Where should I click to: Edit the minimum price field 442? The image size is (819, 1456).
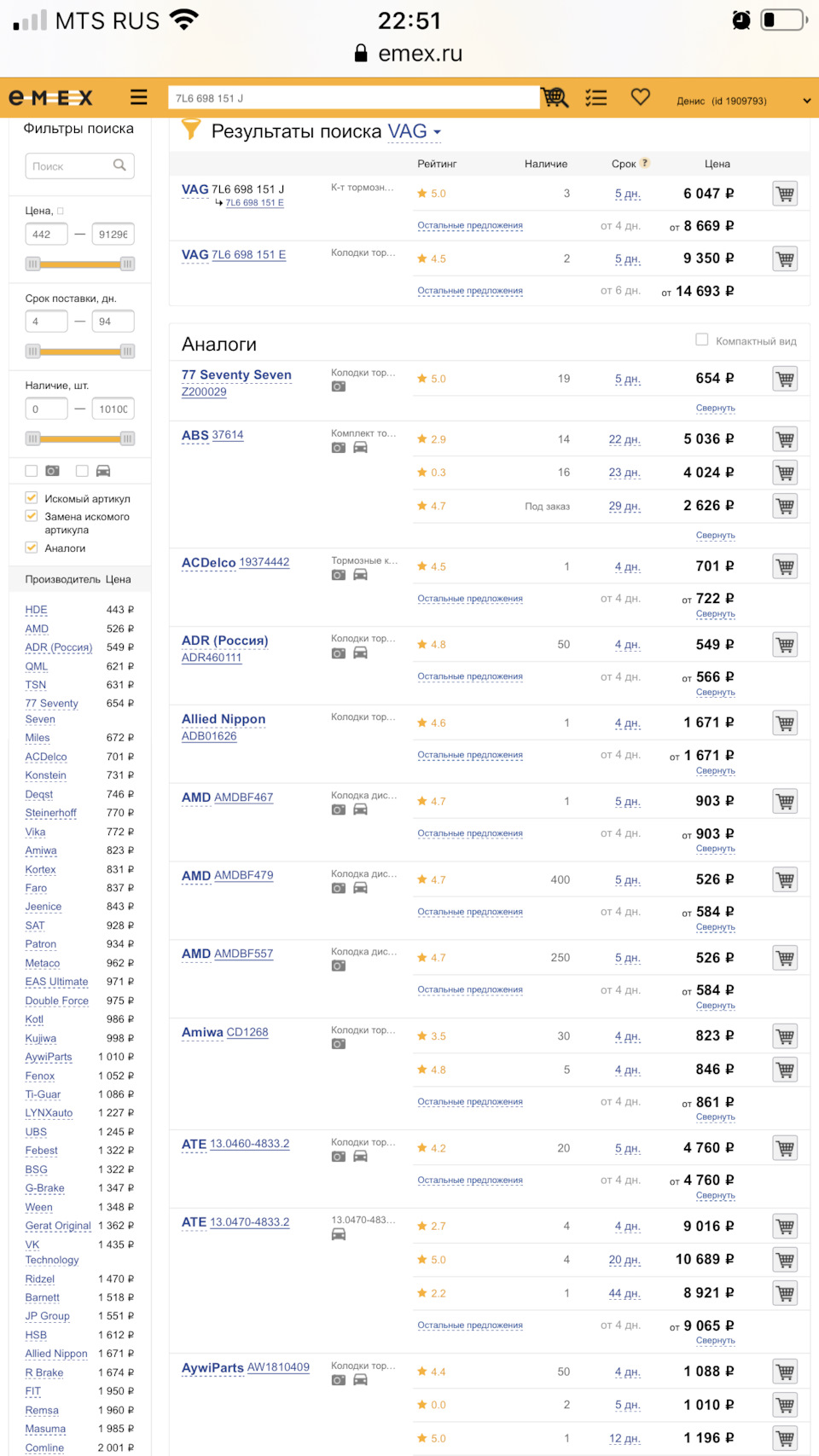click(46, 234)
